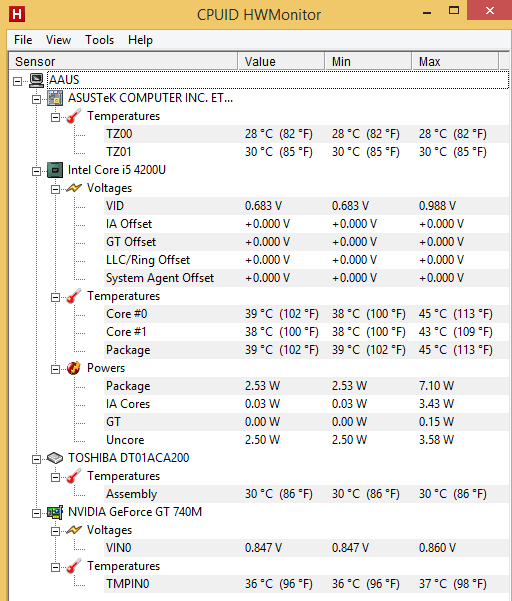
Task: Maximize the HWMonitor window
Action: tap(454, 10)
